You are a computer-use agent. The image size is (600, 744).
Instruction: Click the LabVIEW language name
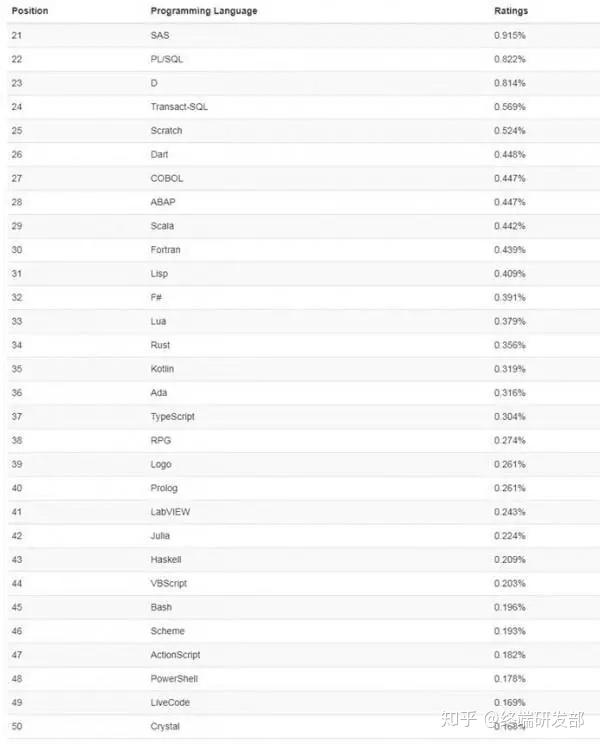170,512
